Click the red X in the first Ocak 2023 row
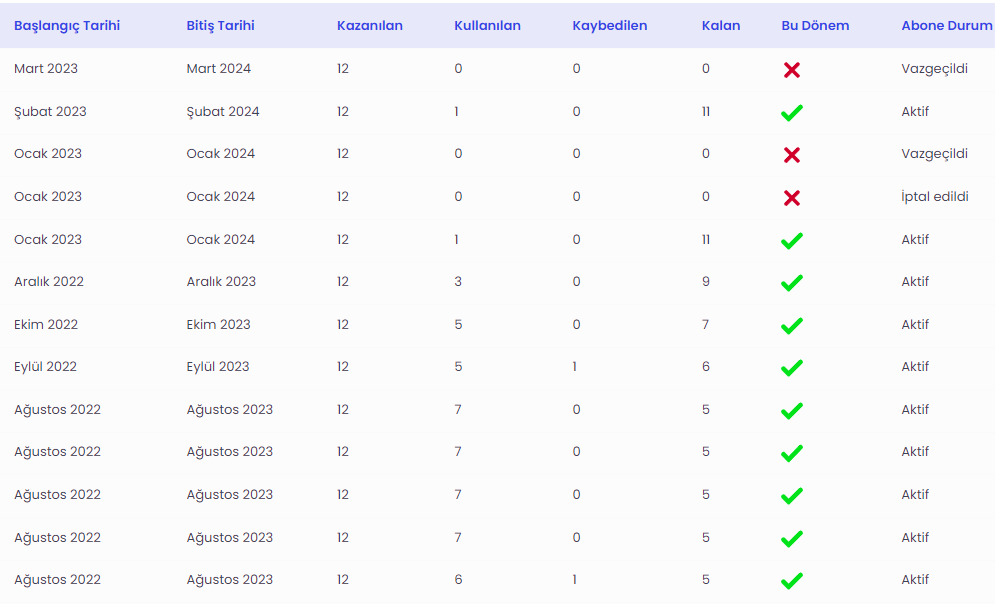The width and height of the screenshot is (995, 604). click(x=791, y=155)
